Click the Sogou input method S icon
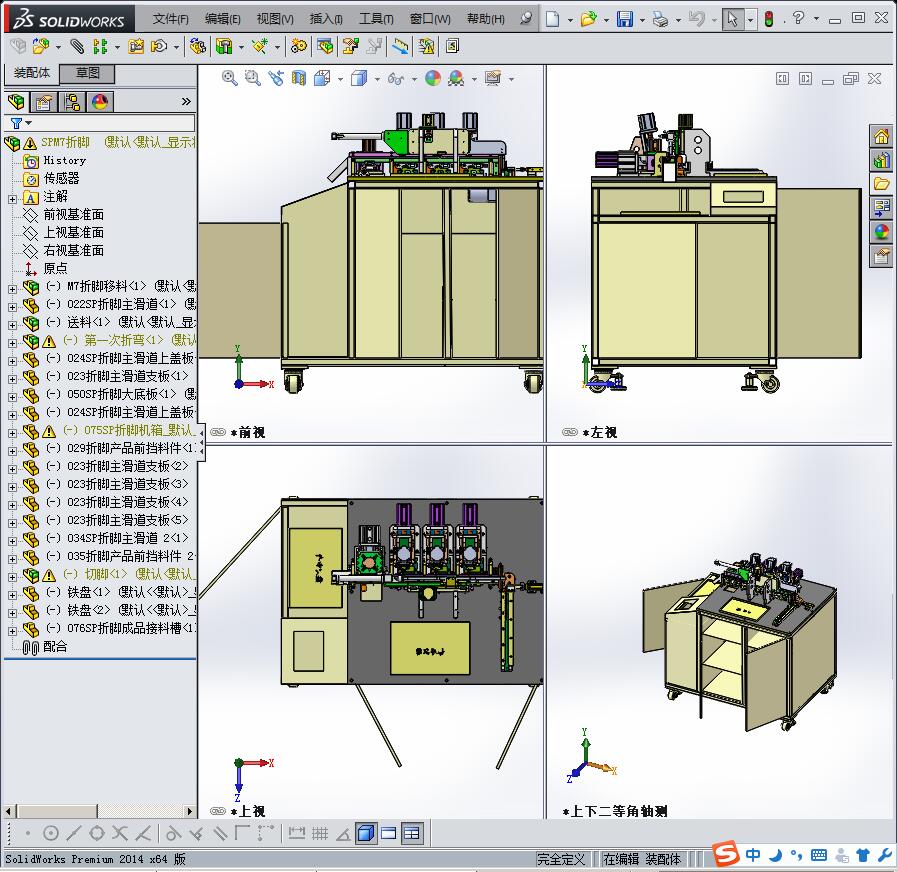 (726, 855)
